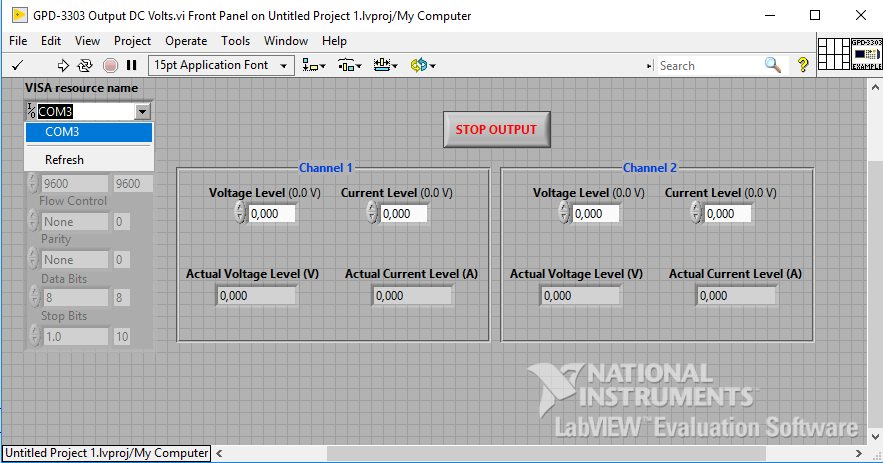The image size is (883, 463).
Task: Click Channel 1 Voltage Level stepper arrows
Action: pos(240,213)
